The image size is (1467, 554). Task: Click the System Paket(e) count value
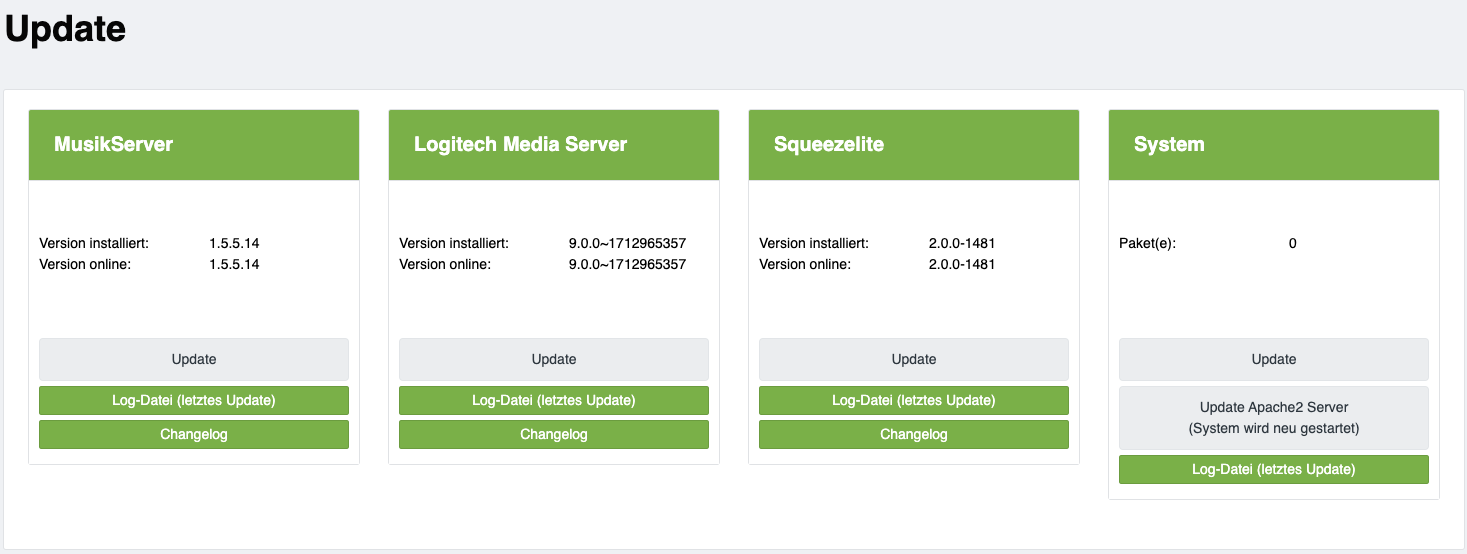1293,243
